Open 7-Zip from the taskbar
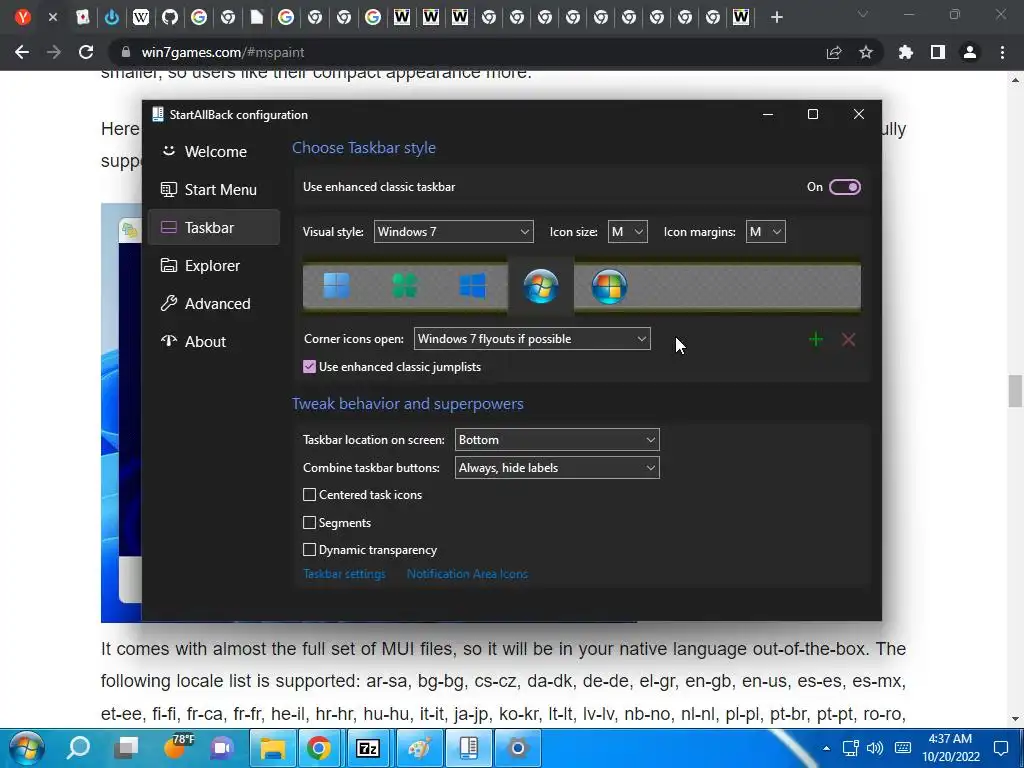This screenshot has height=768, width=1024. [368, 748]
